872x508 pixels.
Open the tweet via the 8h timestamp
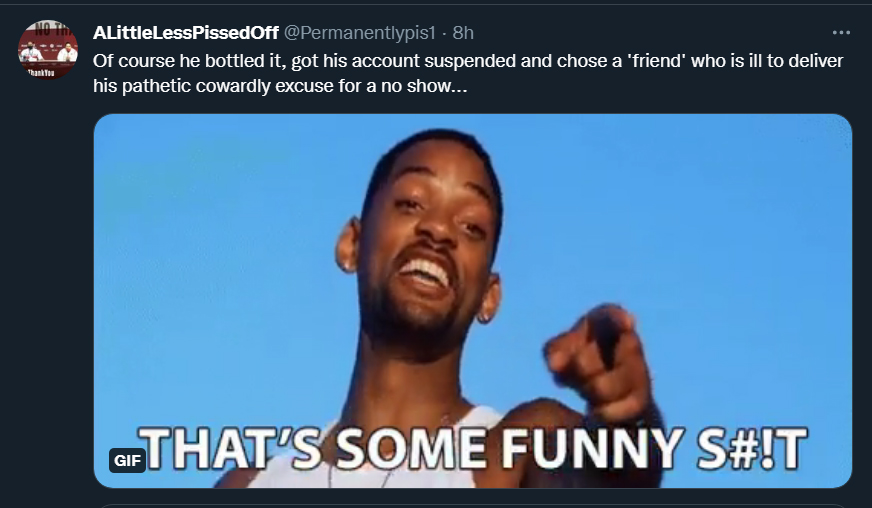point(463,33)
